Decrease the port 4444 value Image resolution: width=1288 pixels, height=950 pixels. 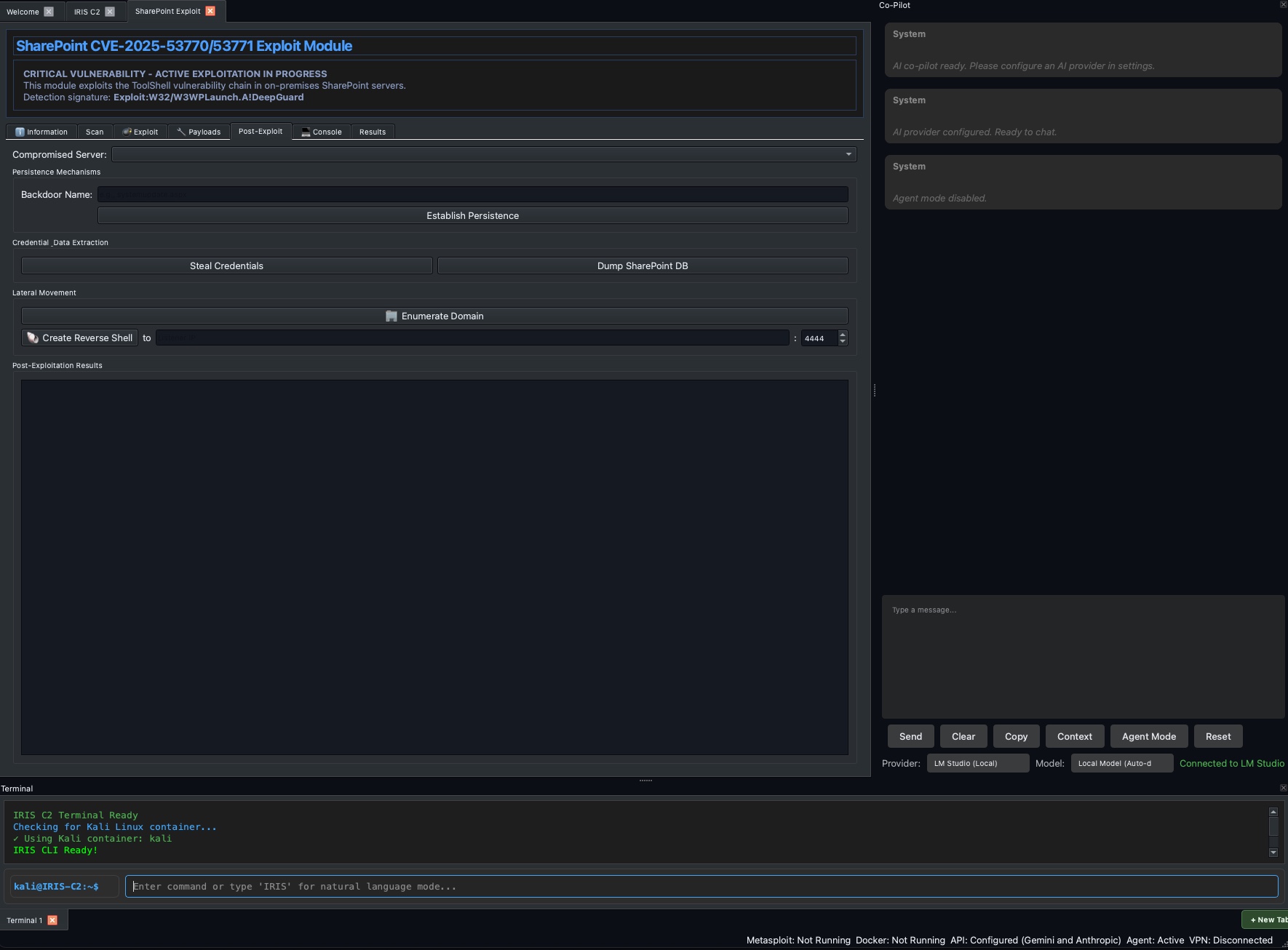coord(843,342)
